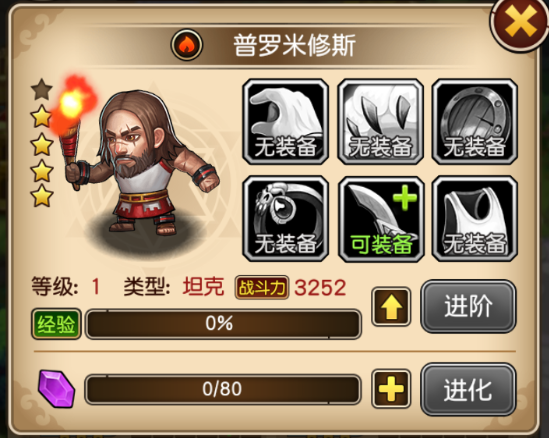Open the round shield equipment slot
Image resolution: width=549 pixels, height=438 pixels.
tap(475, 121)
